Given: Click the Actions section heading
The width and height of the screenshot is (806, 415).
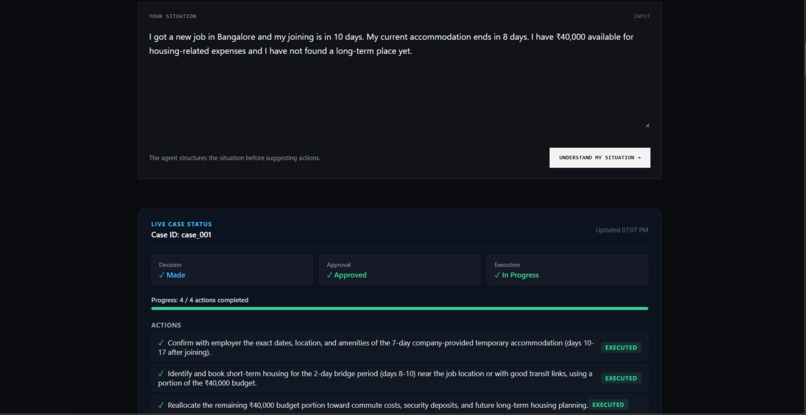Looking at the screenshot, I should [x=166, y=326].
